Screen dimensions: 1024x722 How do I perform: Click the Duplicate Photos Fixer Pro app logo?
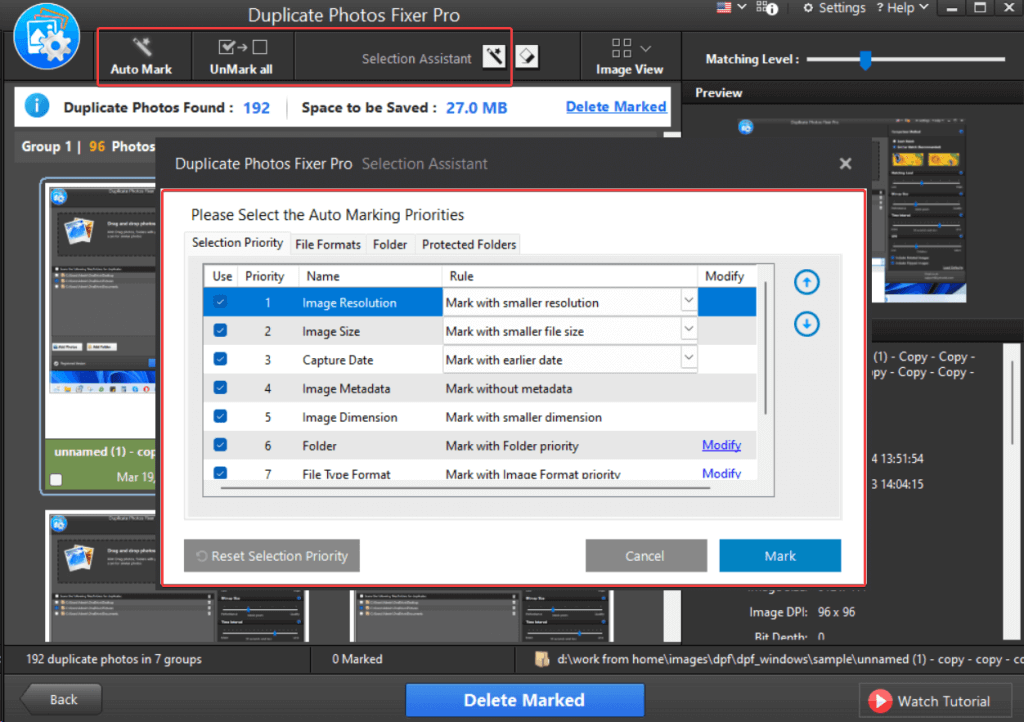tap(47, 37)
